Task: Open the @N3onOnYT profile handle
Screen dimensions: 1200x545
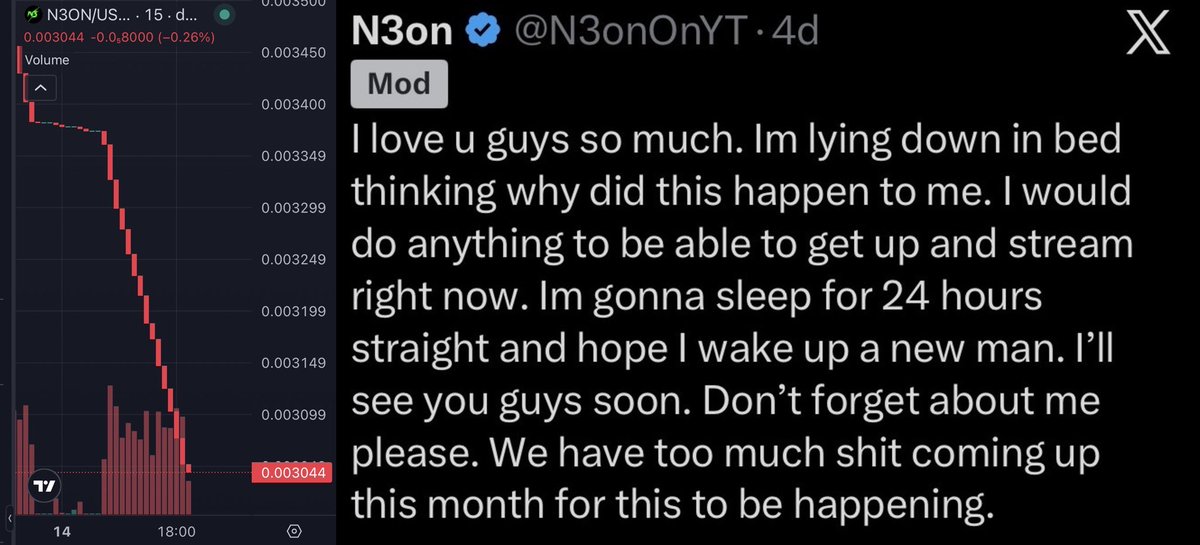Action: 630,33
